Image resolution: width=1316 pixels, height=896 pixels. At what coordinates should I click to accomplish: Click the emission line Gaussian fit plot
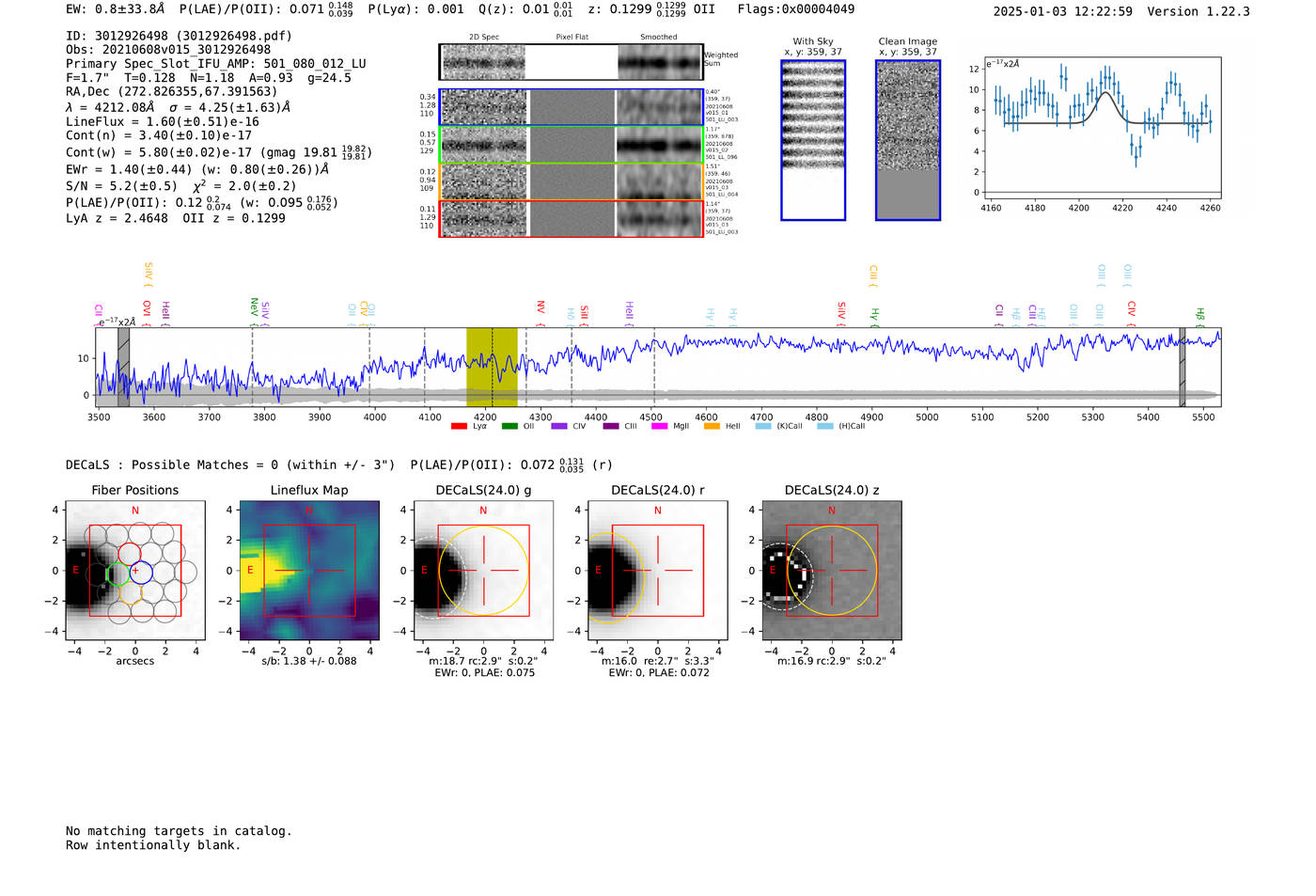[1102, 130]
